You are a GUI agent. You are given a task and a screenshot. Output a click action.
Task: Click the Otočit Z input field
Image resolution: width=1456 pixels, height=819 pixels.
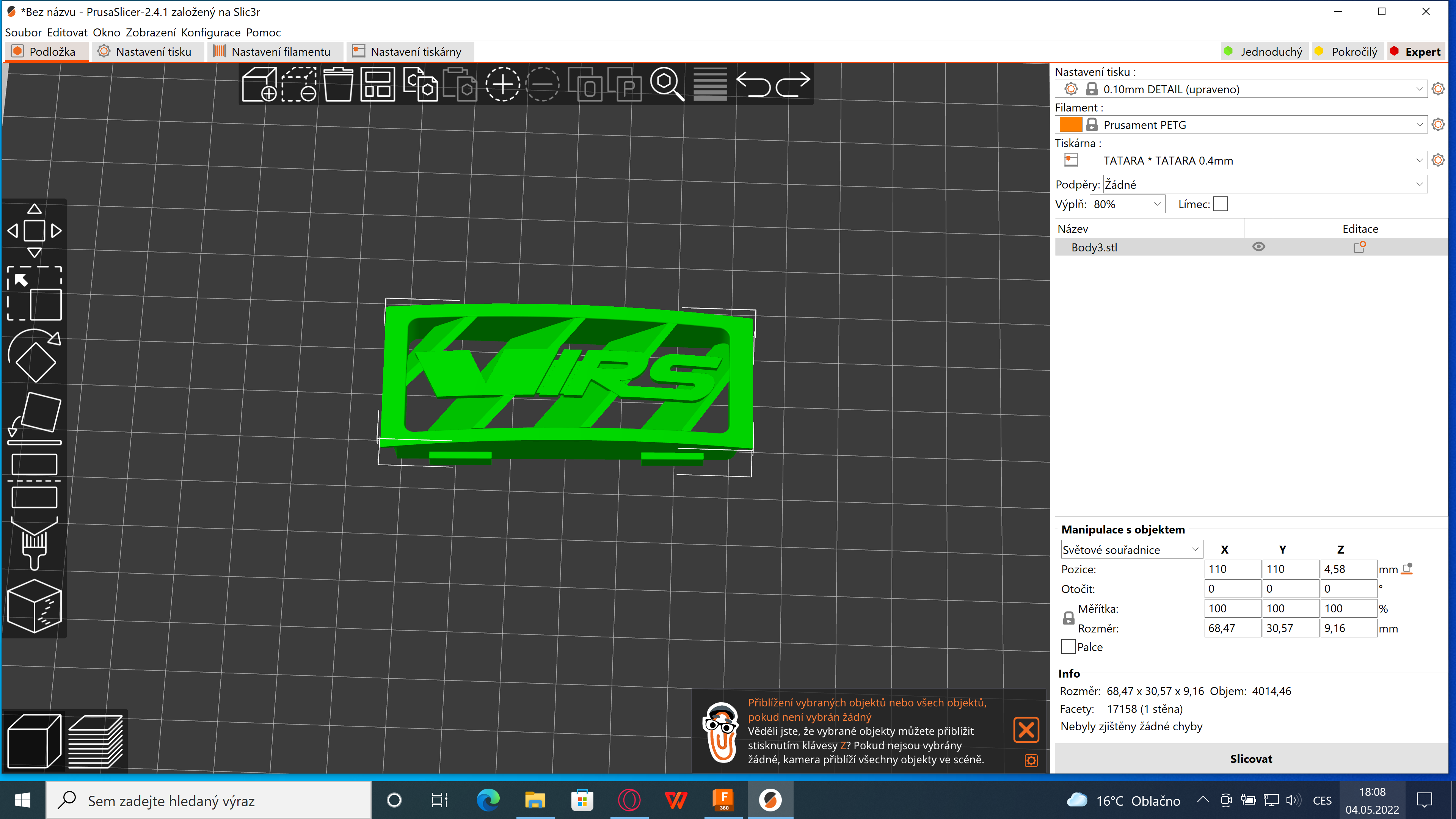1349,588
